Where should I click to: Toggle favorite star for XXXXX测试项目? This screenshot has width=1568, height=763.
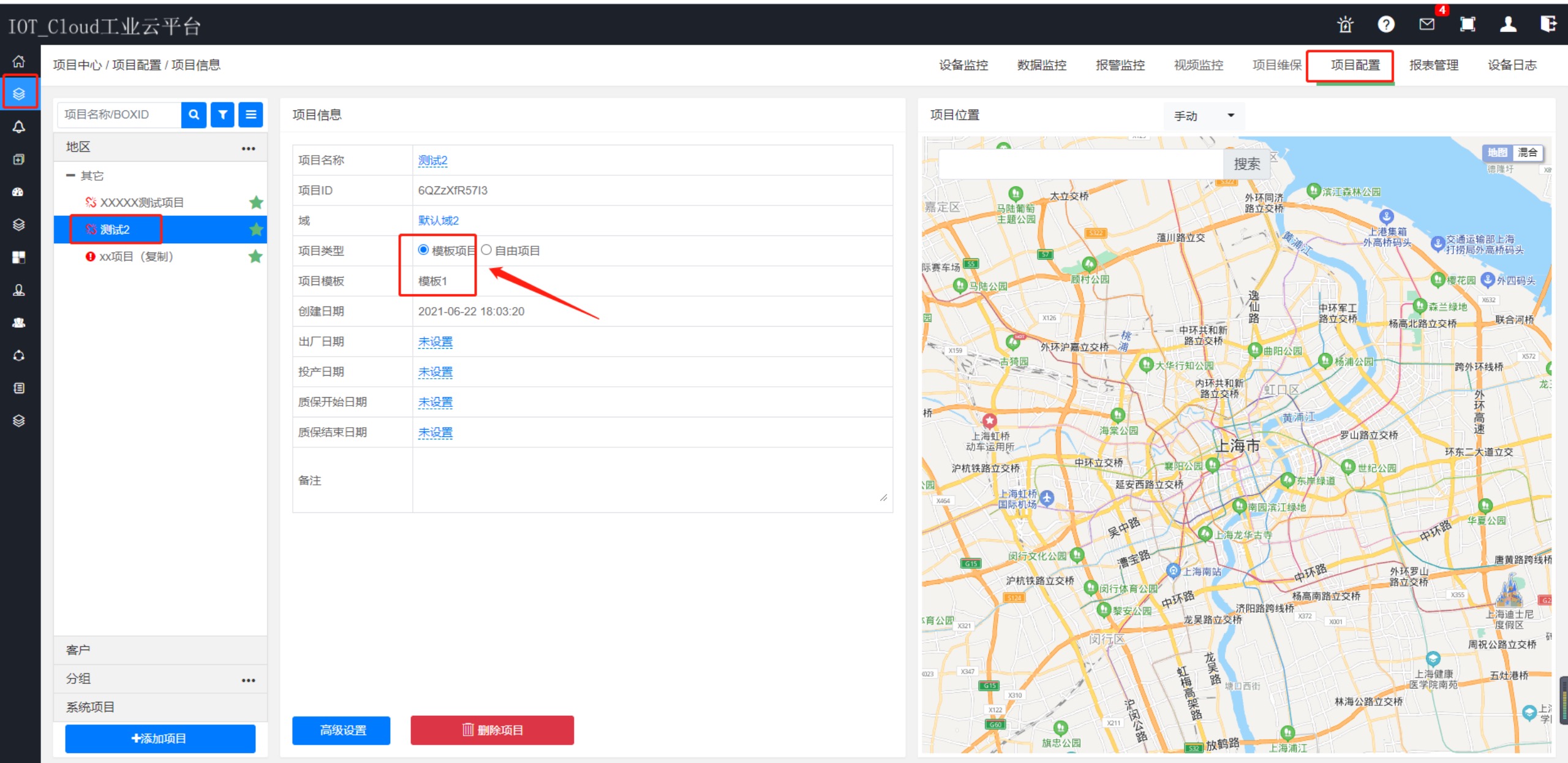(x=256, y=203)
